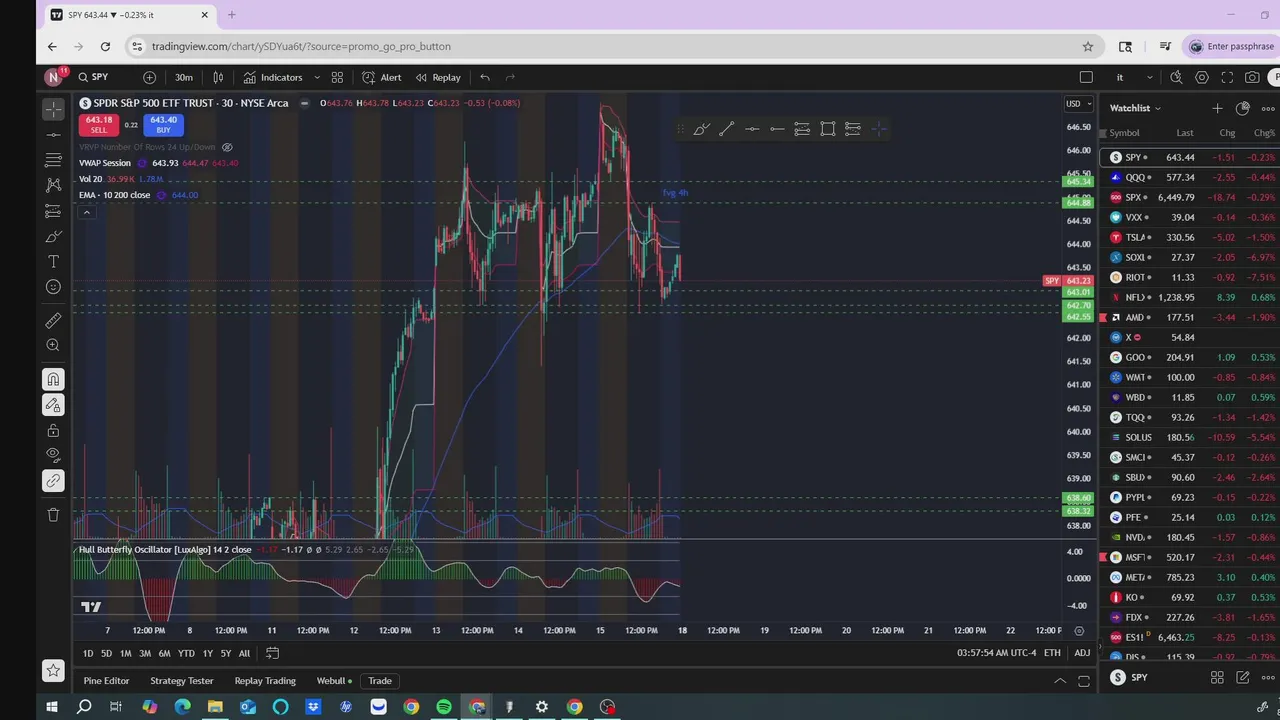Viewport: 1280px width, 720px height.
Task: Open the Strategy Tester tab
Action: tap(182, 681)
